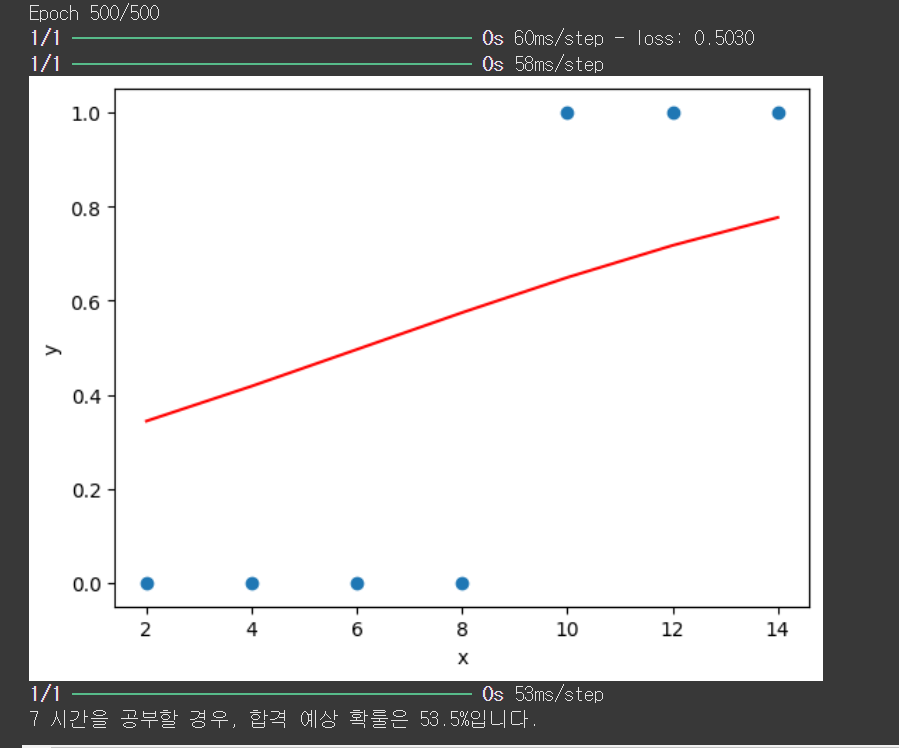Click the blue data point at x=6

[357, 583]
